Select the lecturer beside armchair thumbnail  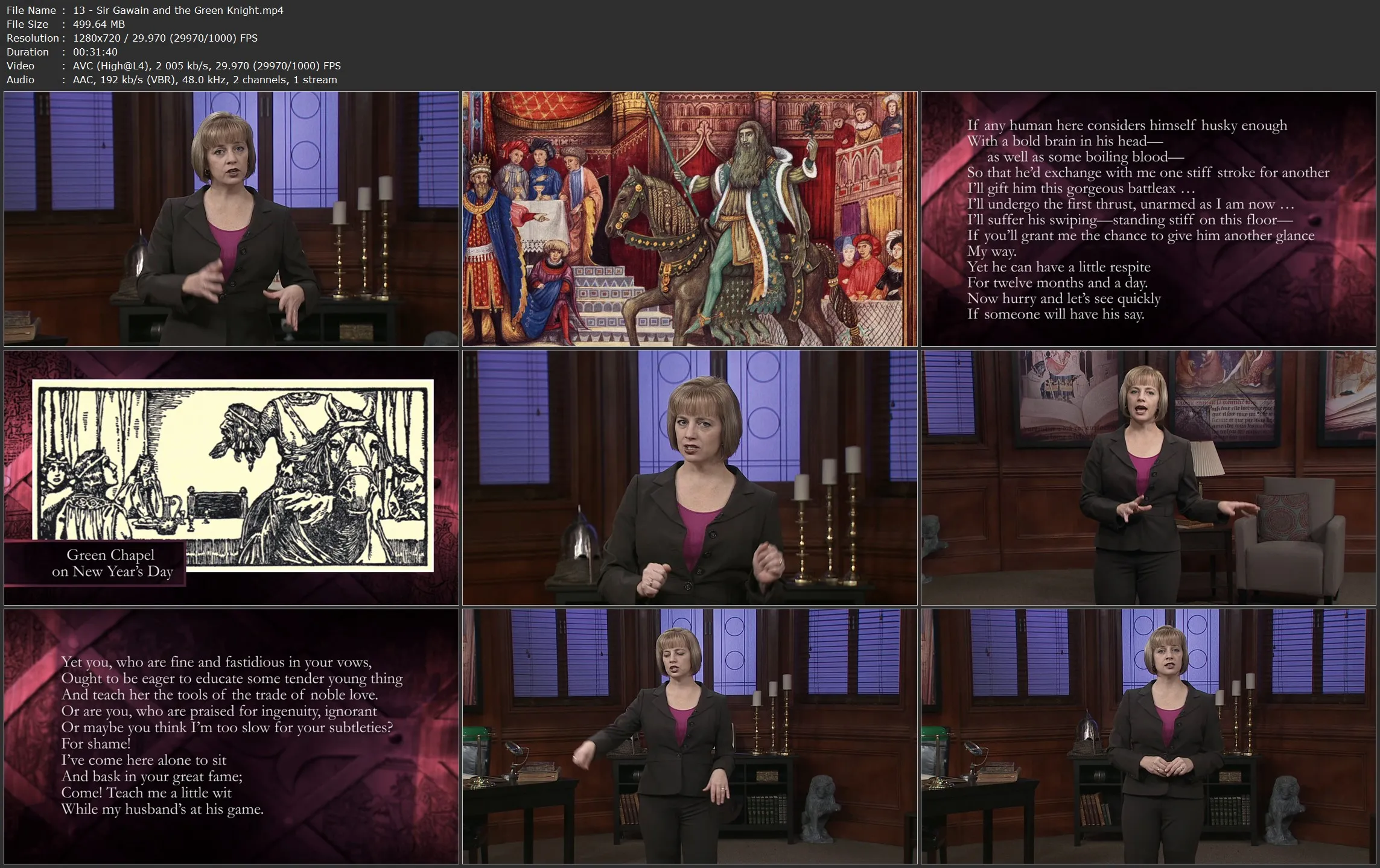[x=1148, y=478]
